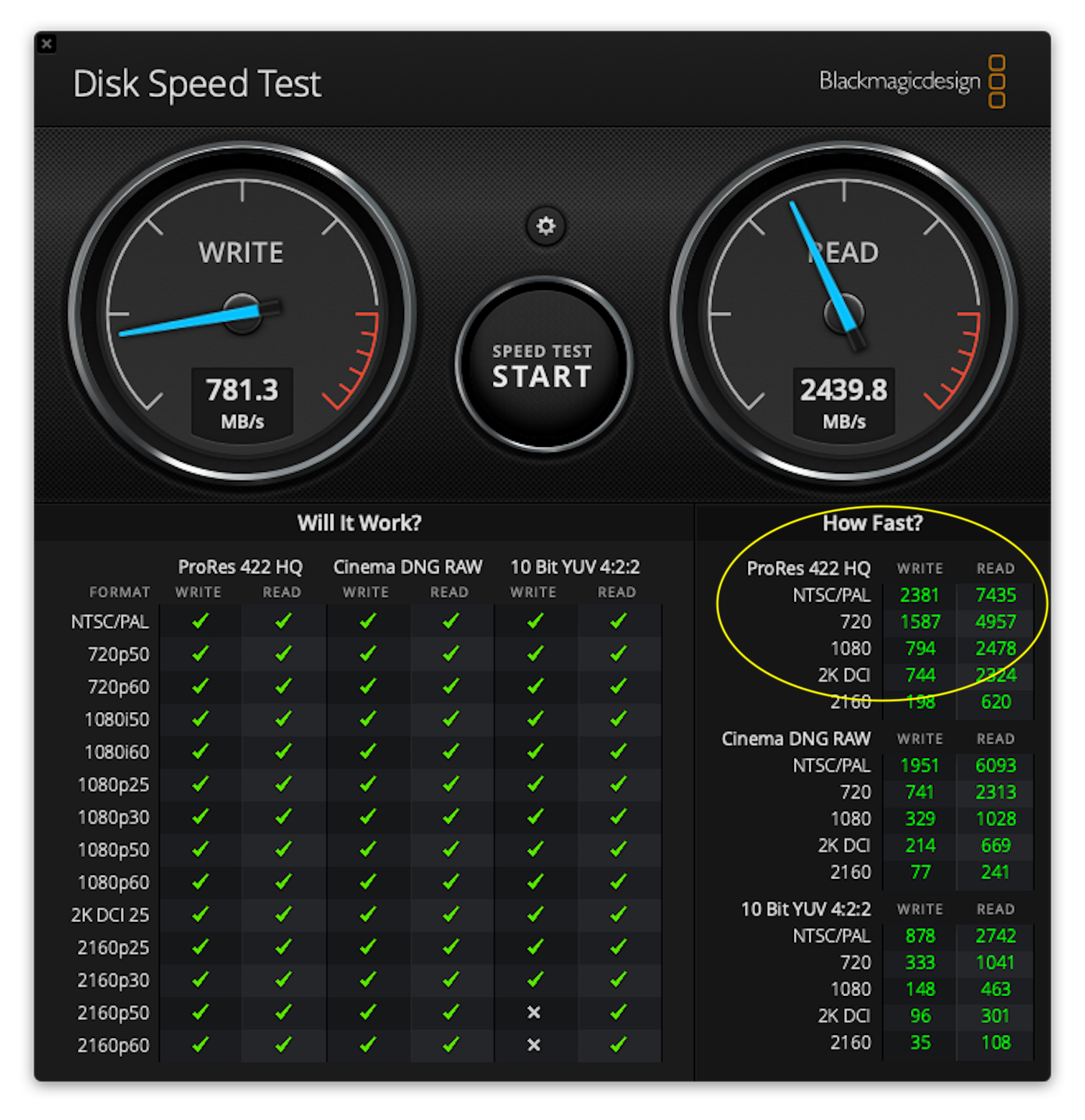Click Cinema DNG 2K DCI read value 669

pos(996,845)
